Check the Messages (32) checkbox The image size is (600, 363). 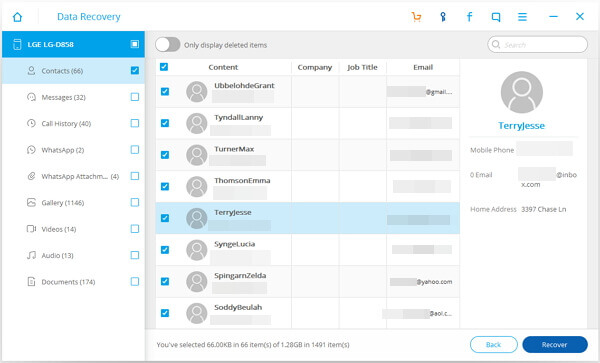135,97
